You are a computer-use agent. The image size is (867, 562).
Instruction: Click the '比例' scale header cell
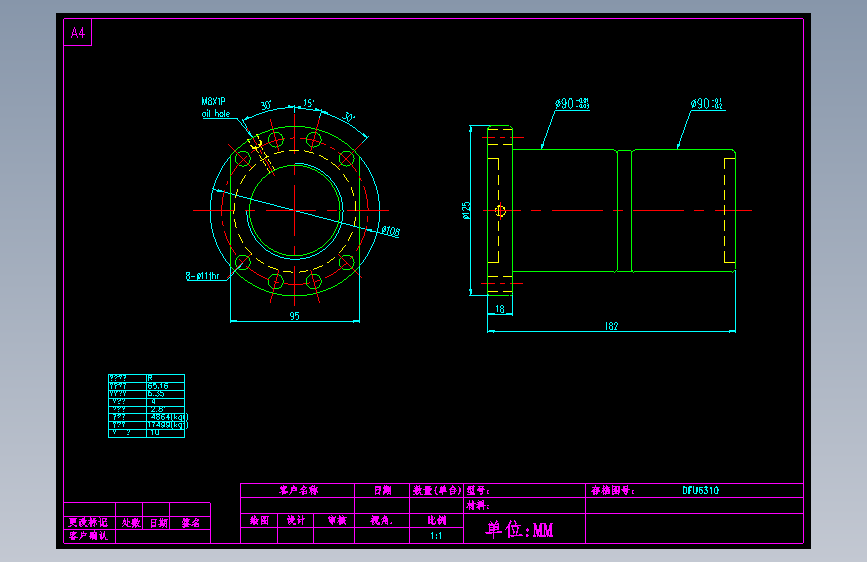coord(436,521)
